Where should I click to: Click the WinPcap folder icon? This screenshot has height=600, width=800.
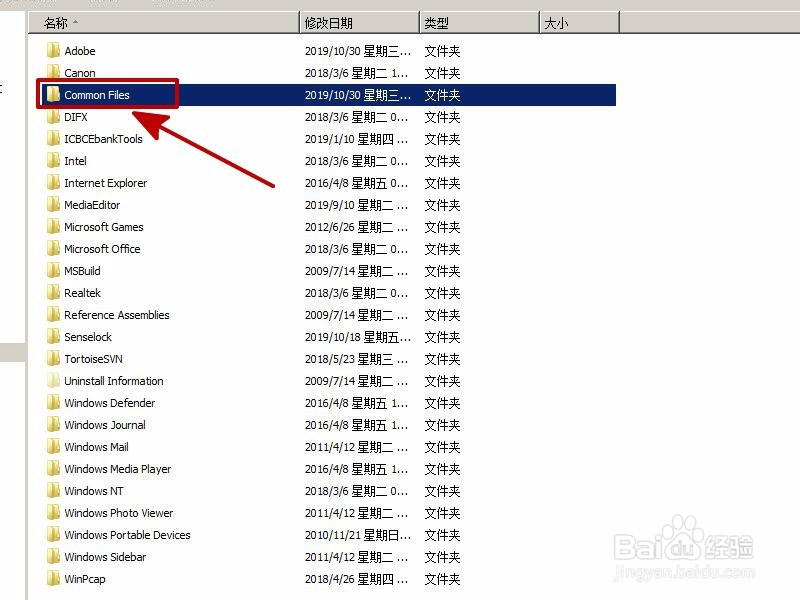pyautogui.click(x=55, y=579)
